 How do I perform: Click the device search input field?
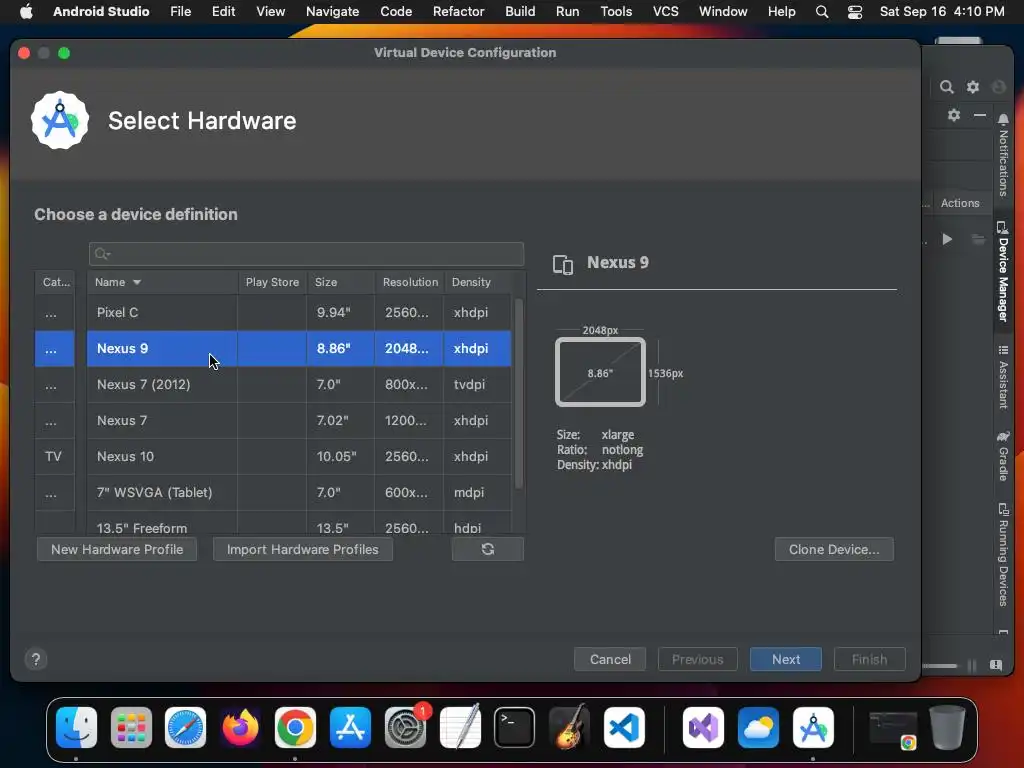[x=306, y=254]
